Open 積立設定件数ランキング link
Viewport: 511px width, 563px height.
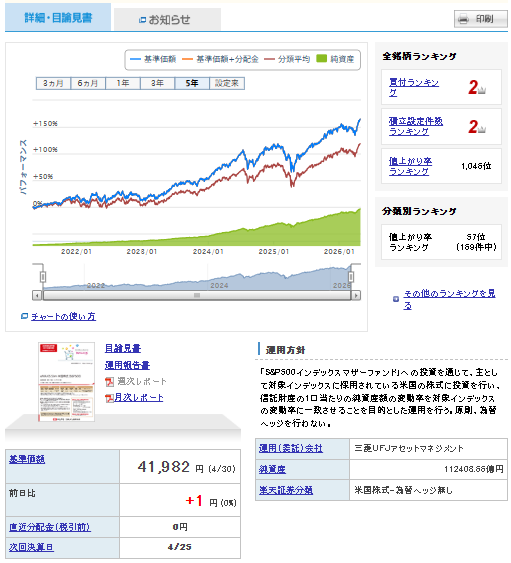pos(415,126)
